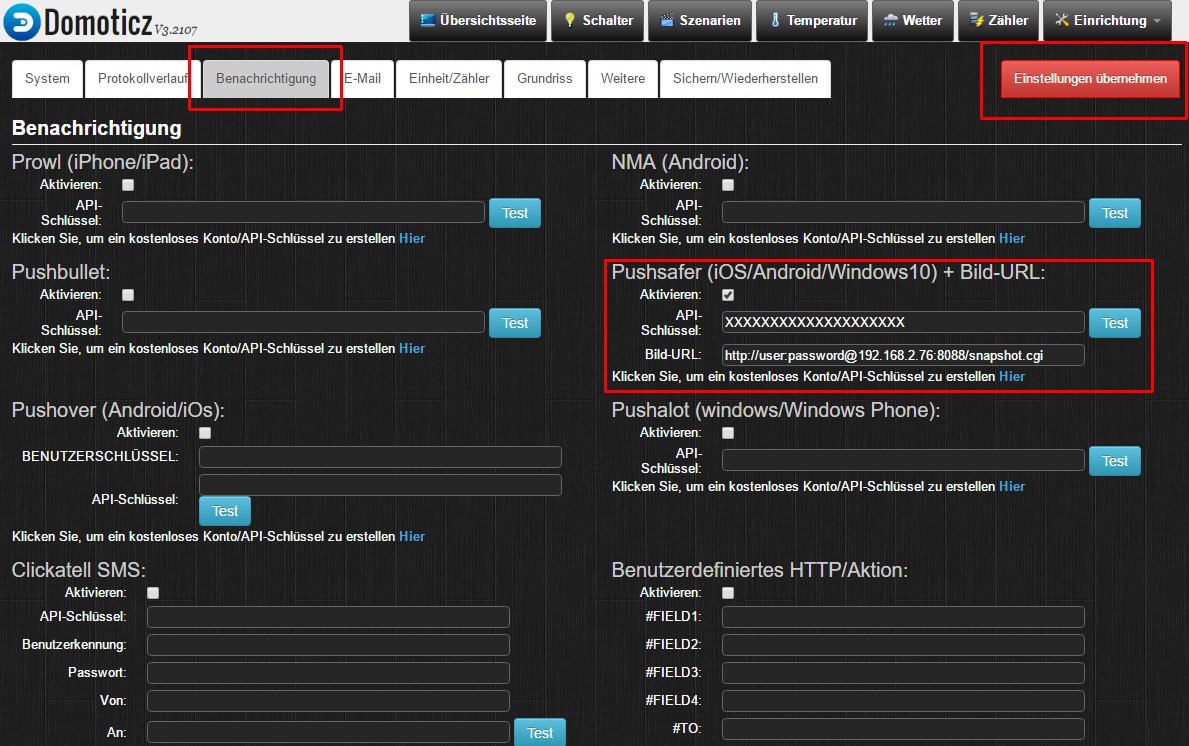Open the Zähler utility page
1189x746 pixels.
click(999, 20)
